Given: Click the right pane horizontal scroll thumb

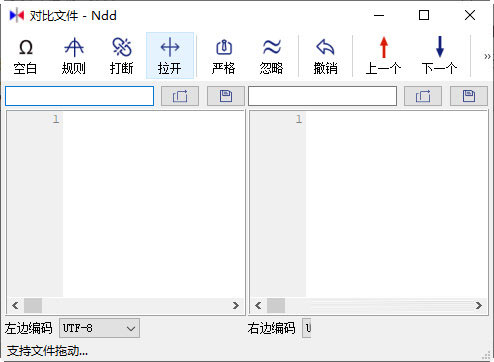Looking at the screenshot, I should coord(276,305).
